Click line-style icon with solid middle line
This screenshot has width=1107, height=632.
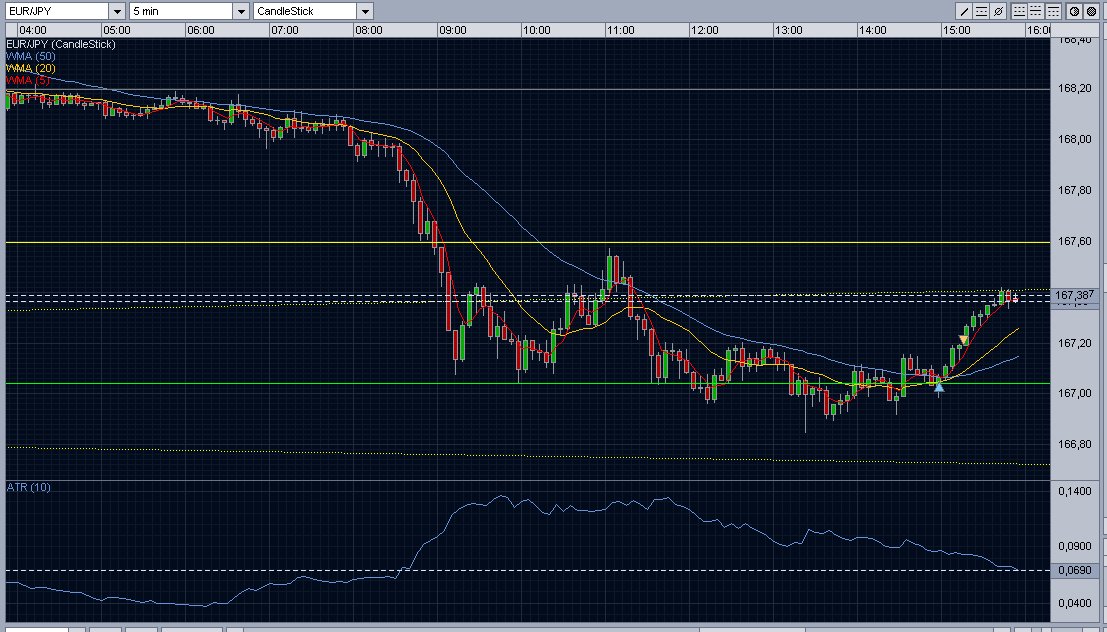click(x=1035, y=11)
